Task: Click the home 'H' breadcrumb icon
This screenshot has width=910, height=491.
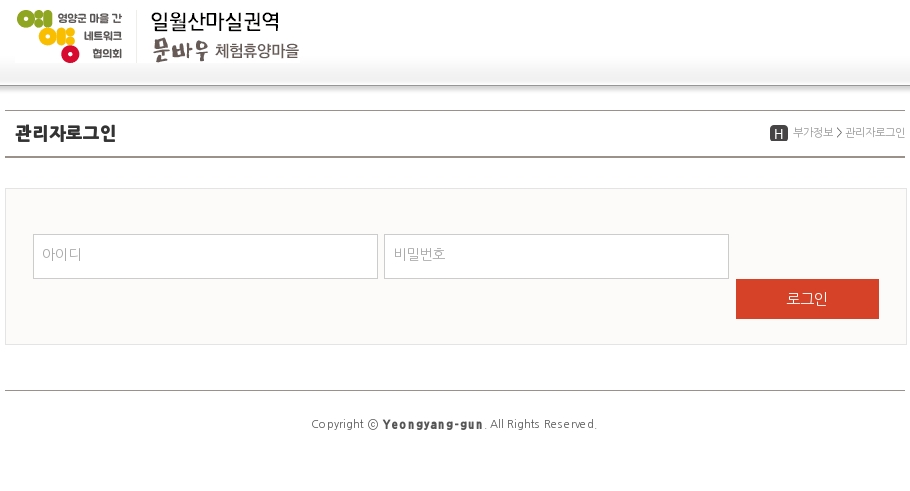Action: (778, 133)
